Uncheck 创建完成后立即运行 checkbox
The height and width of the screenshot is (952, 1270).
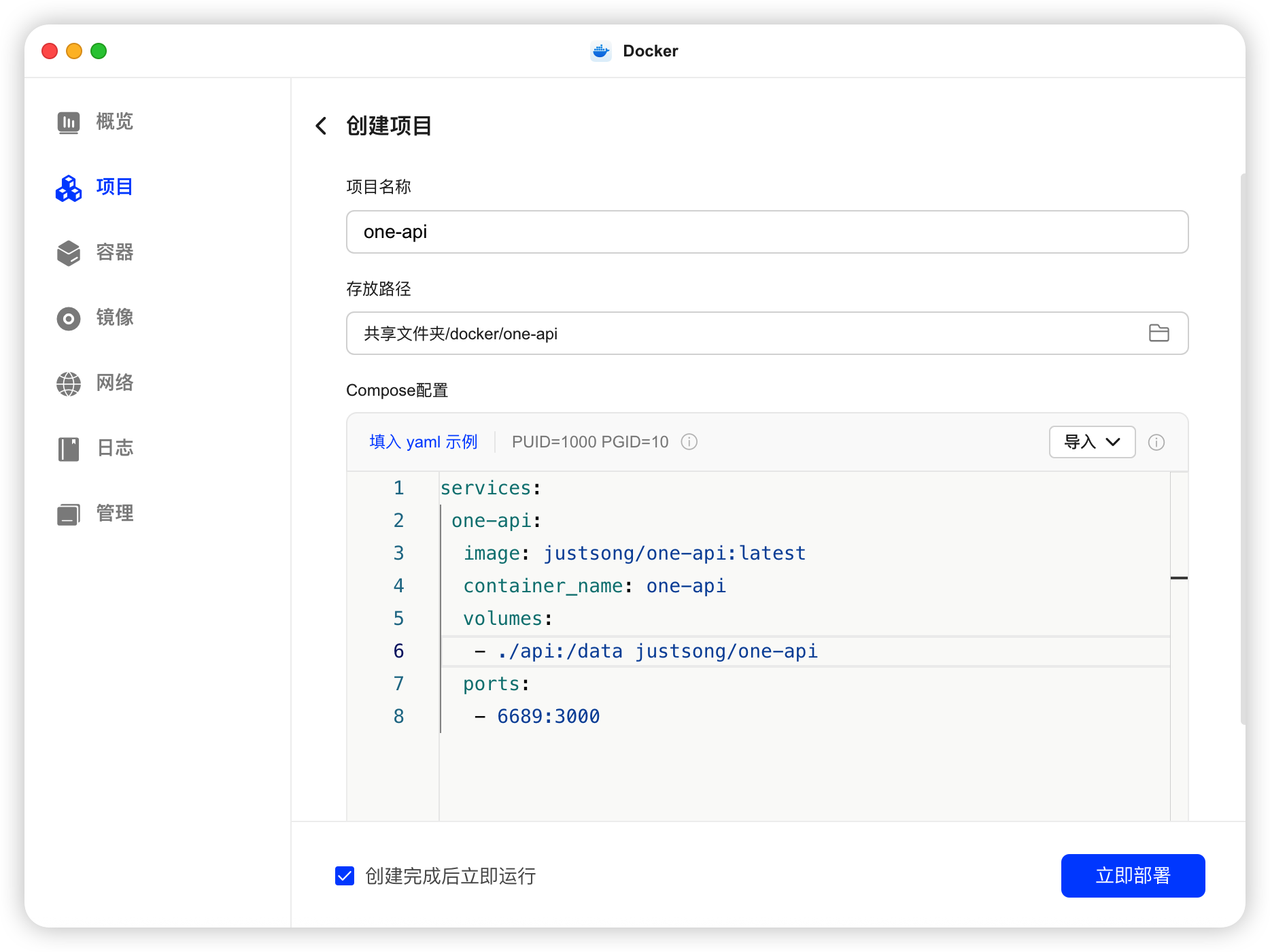point(345,876)
